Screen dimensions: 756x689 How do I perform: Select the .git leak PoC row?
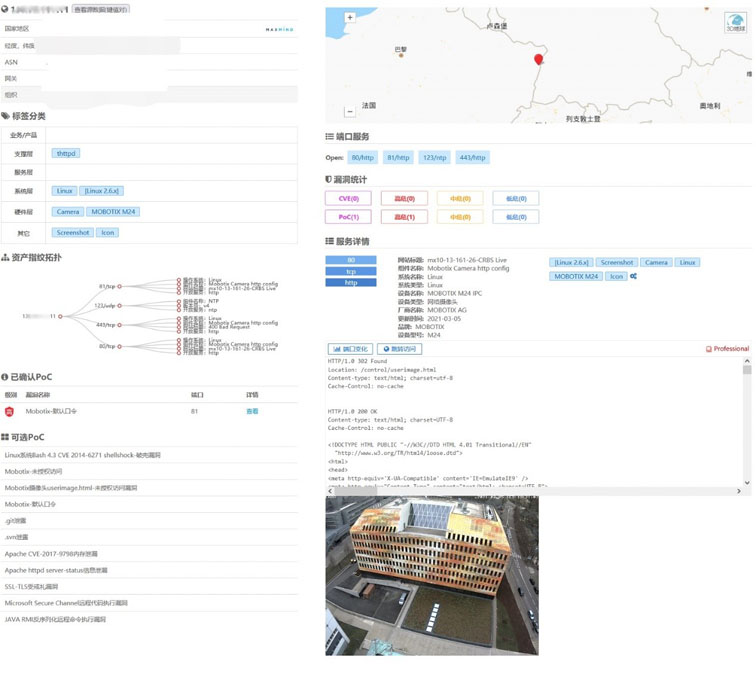(x=149, y=521)
